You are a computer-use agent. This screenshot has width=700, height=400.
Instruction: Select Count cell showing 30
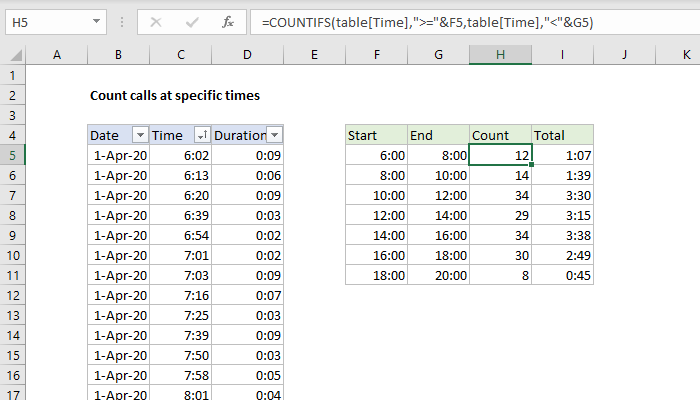pyautogui.click(x=500, y=255)
